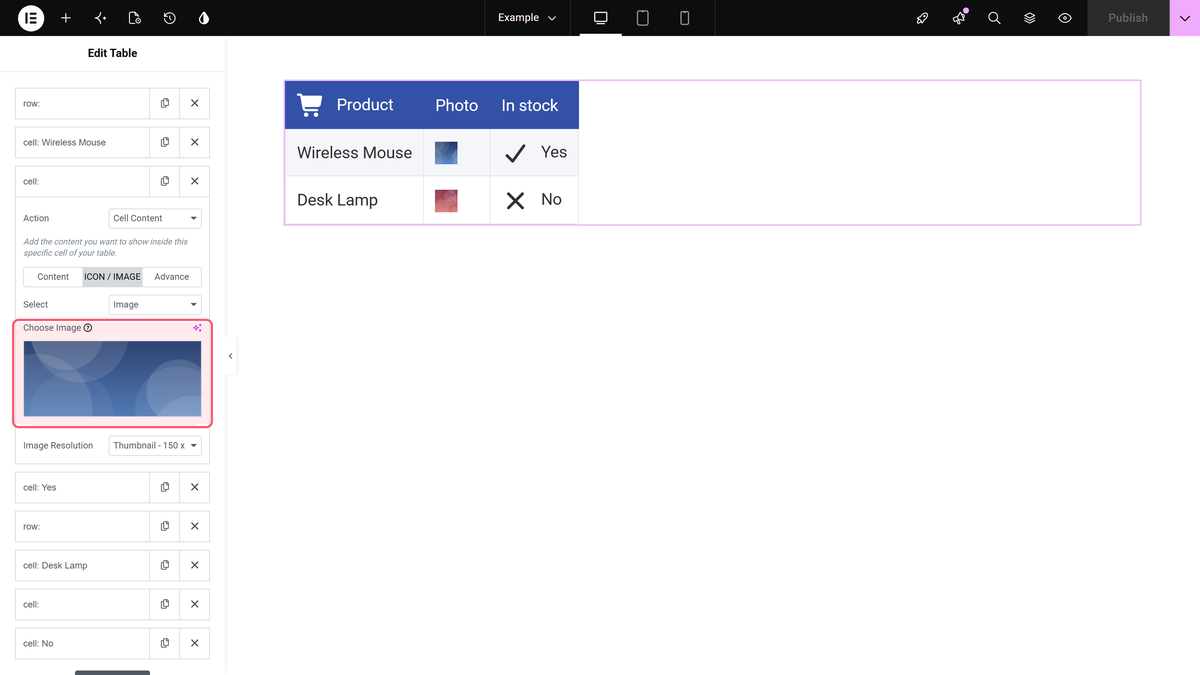Image resolution: width=1200 pixels, height=675 pixels.
Task: Open the megaphone What's New icon
Action: pyautogui.click(x=959, y=18)
